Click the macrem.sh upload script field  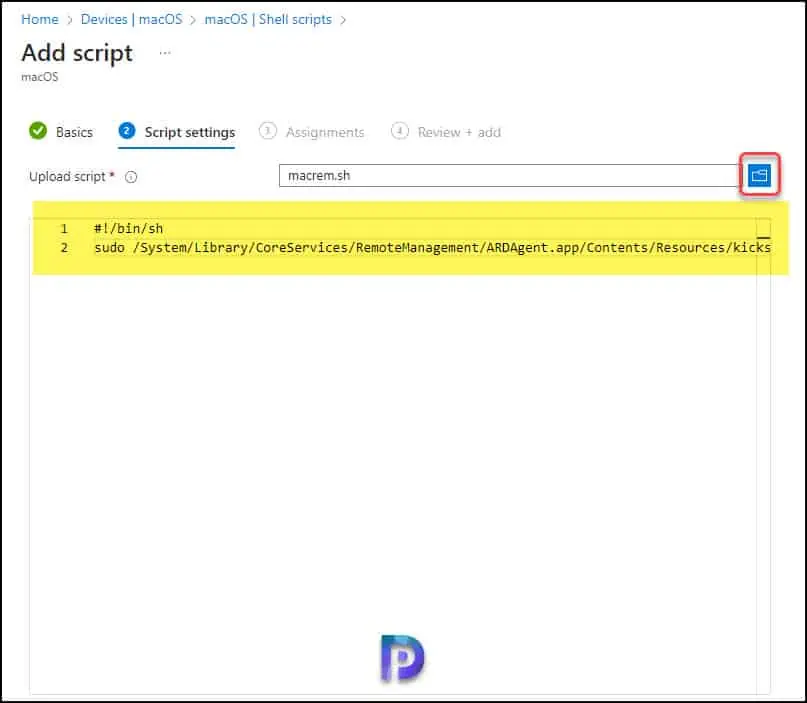509,175
